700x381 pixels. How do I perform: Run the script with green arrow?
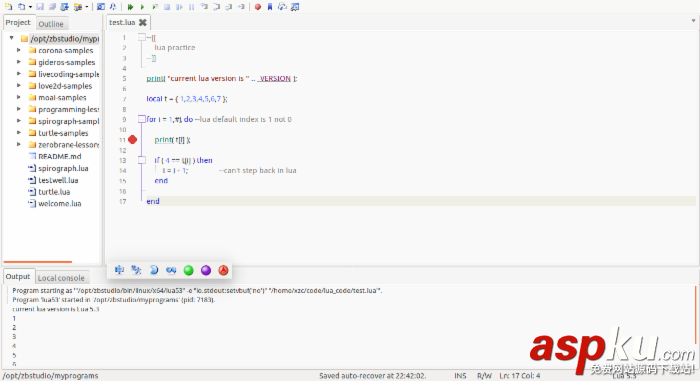tap(142, 7)
